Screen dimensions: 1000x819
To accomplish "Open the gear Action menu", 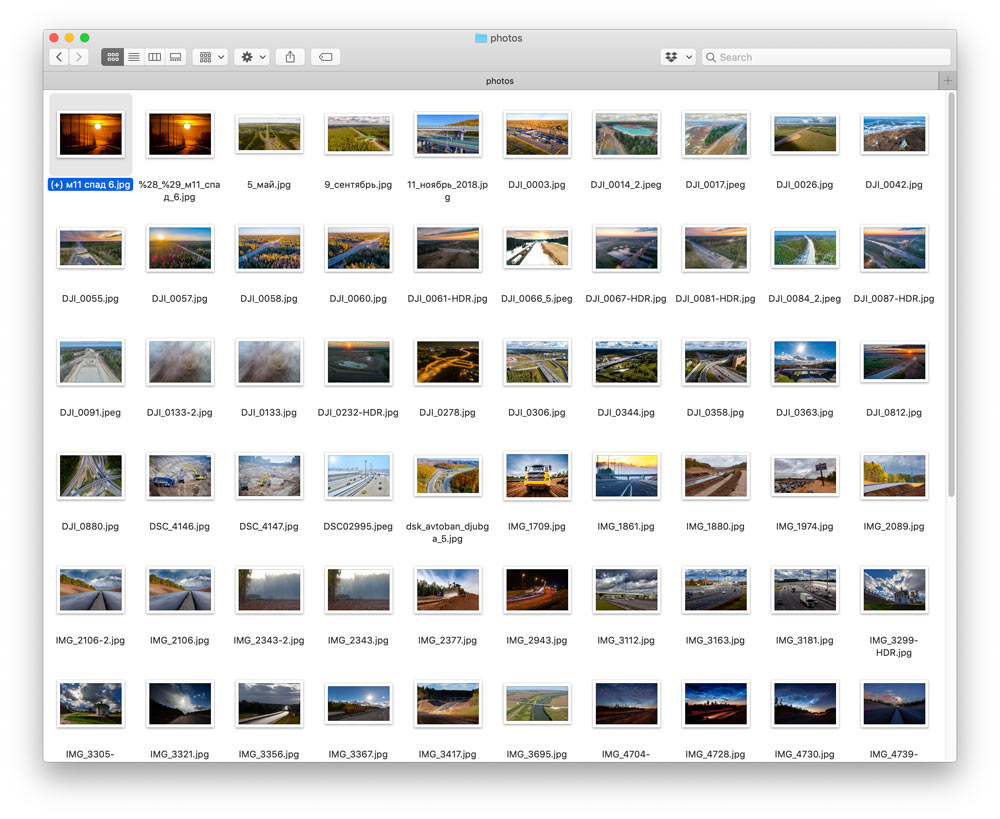I will click(x=252, y=57).
